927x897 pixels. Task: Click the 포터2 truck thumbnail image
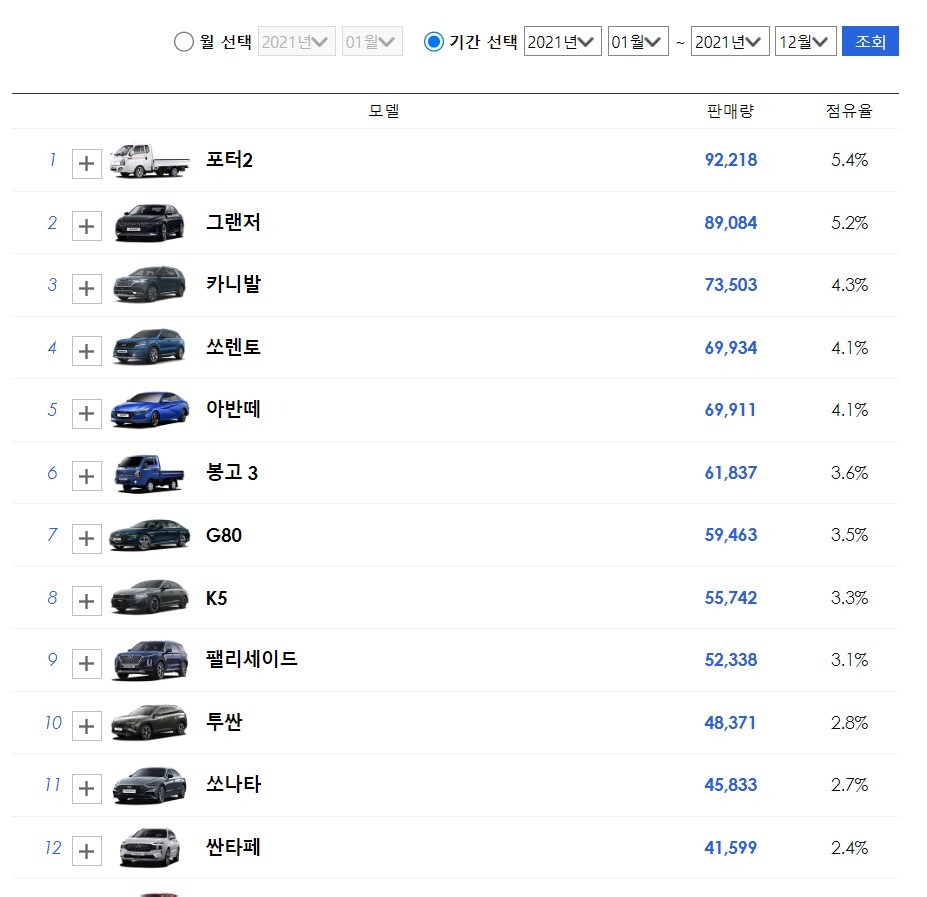click(150, 160)
